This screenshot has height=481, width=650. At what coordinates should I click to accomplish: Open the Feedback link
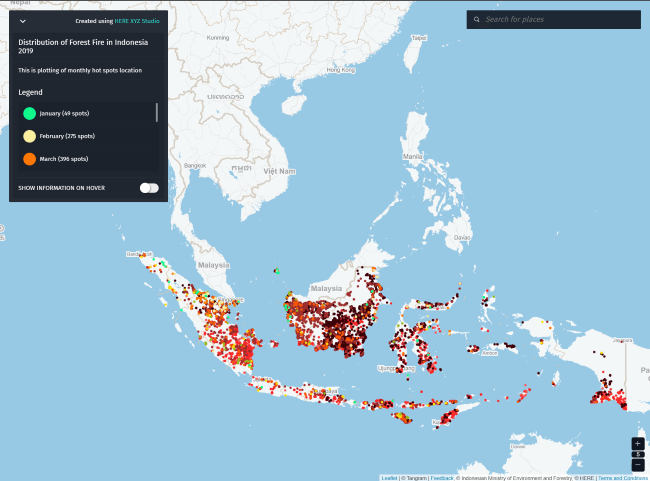(442, 478)
